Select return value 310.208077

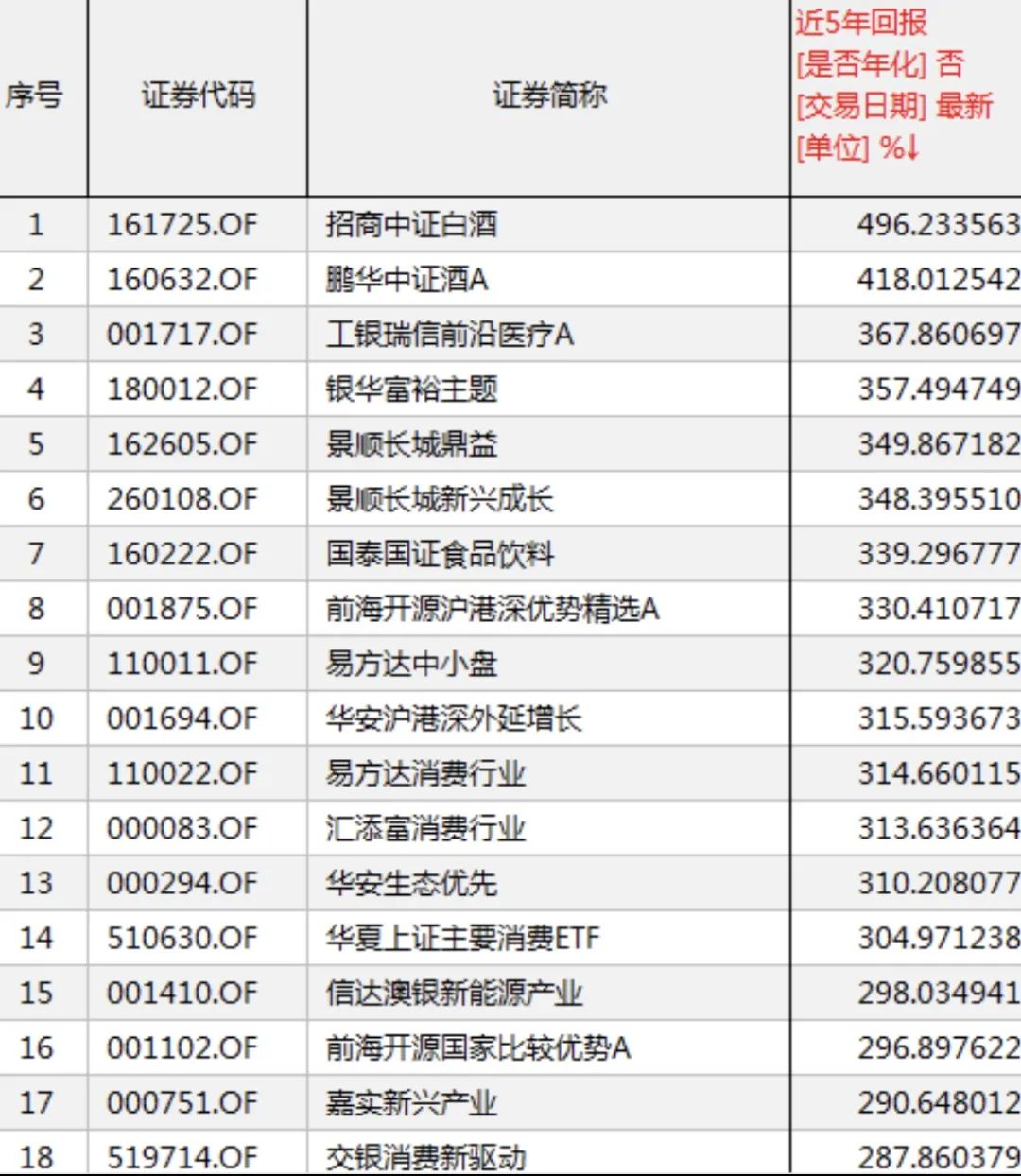(x=939, y=883)
